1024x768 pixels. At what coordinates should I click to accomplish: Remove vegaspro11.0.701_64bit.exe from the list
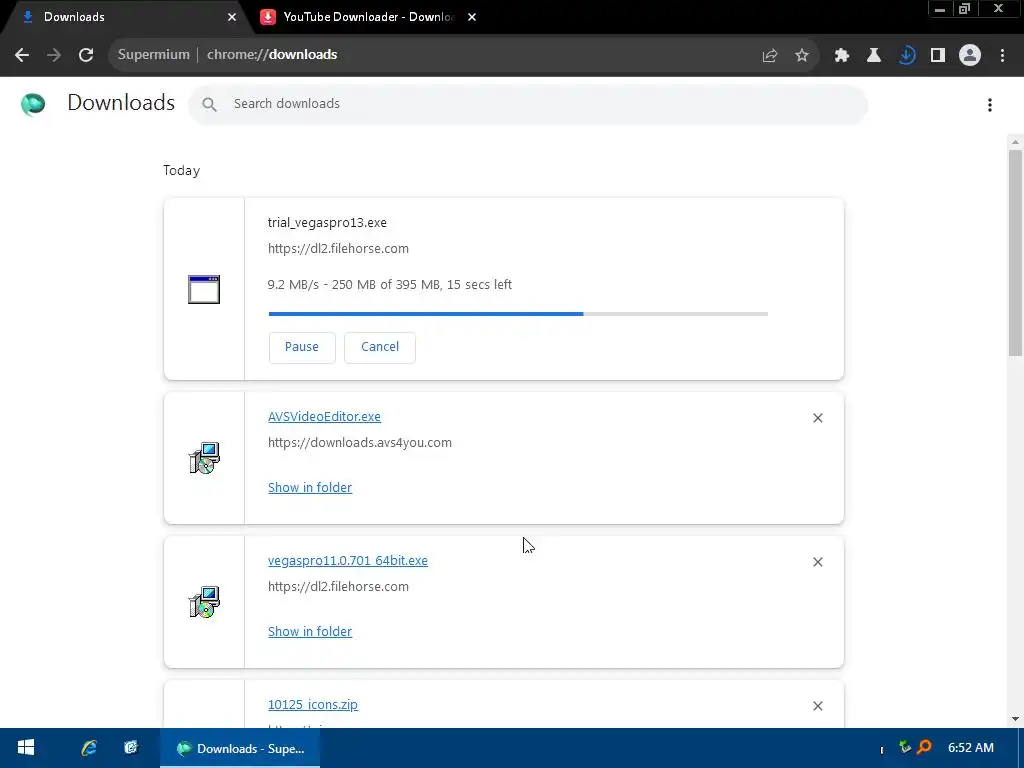818,562
